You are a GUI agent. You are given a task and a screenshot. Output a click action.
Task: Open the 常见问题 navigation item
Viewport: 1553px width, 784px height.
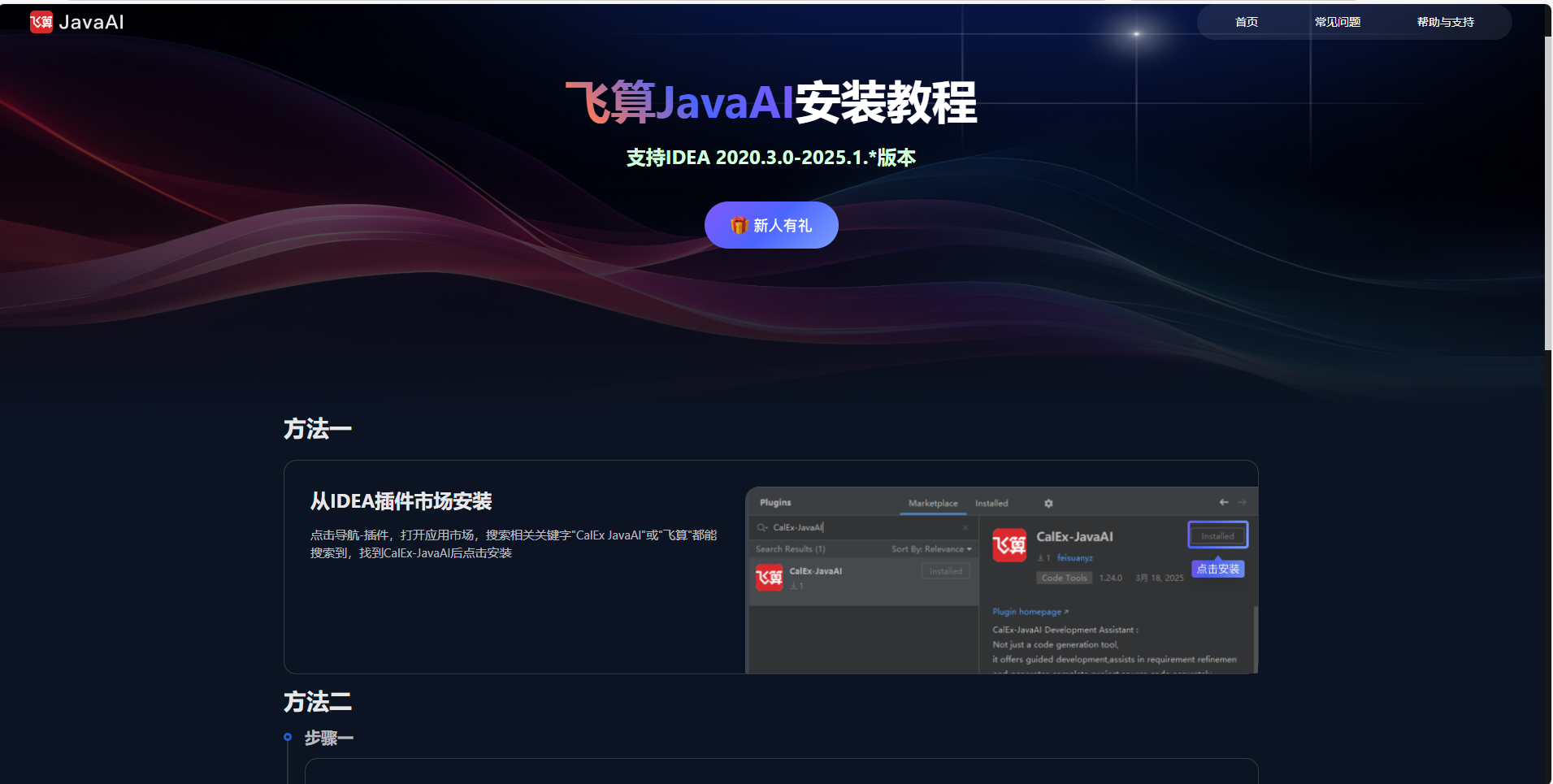pyautogui.click(x=1337, y=22)
